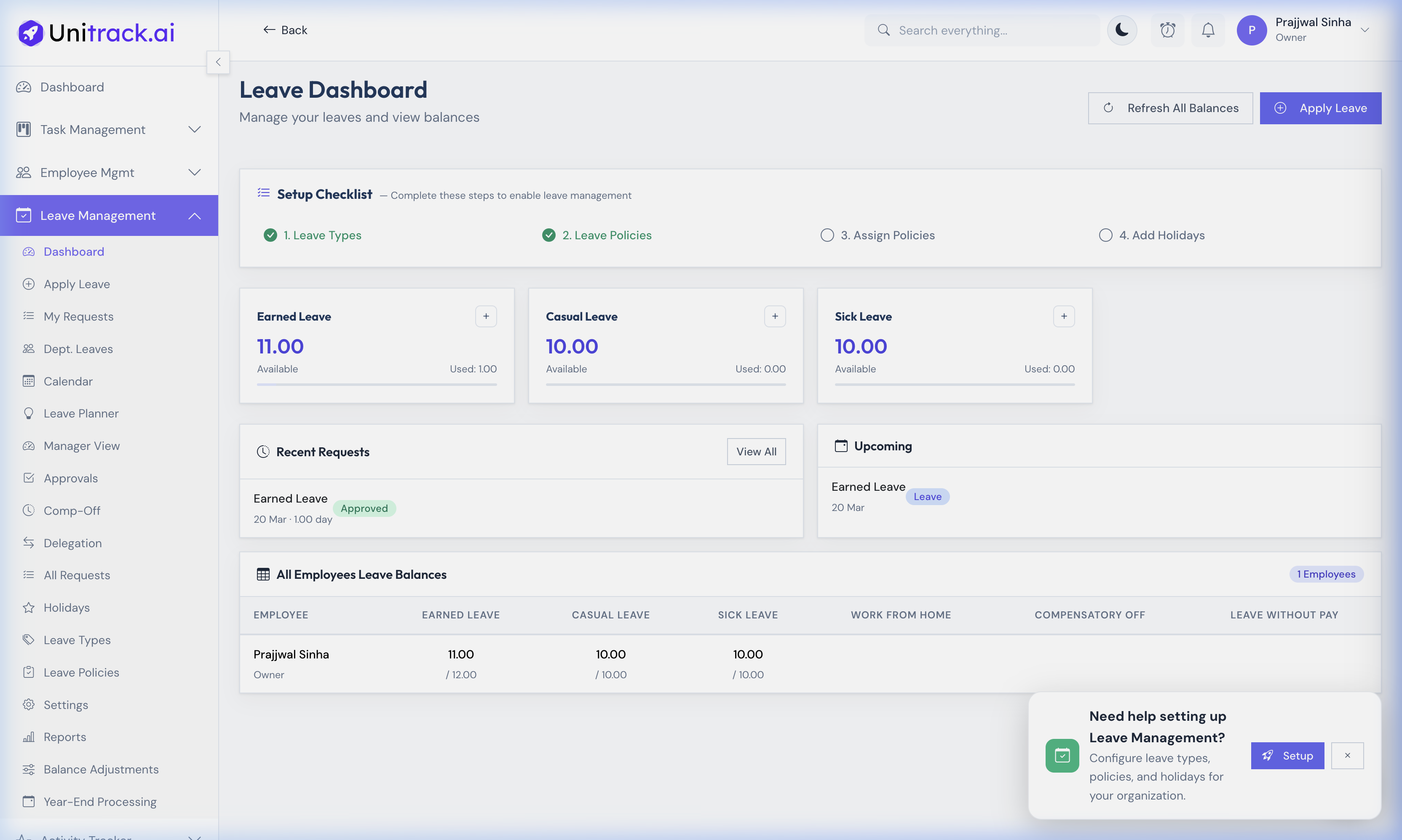Open the Delegation section in sidebar
The width and height of the screenshot is (1402, 840).
(74, 542)
